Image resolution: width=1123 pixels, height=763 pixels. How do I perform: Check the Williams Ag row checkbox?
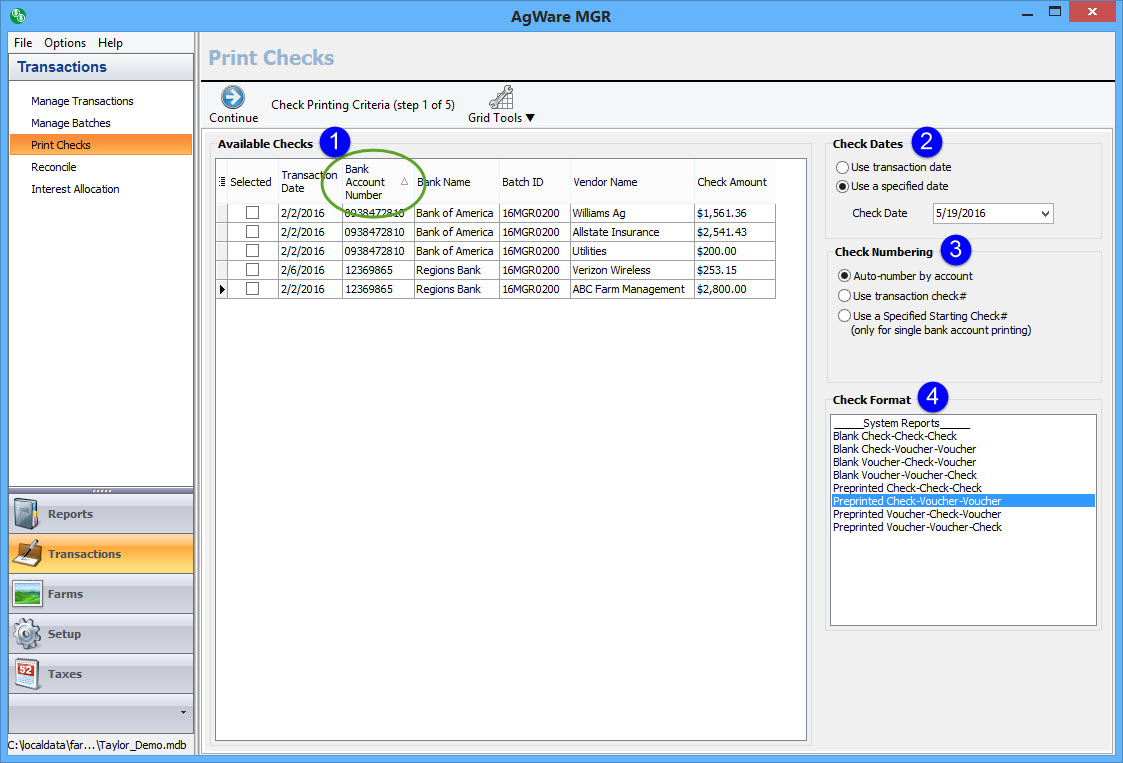(252, 213)
